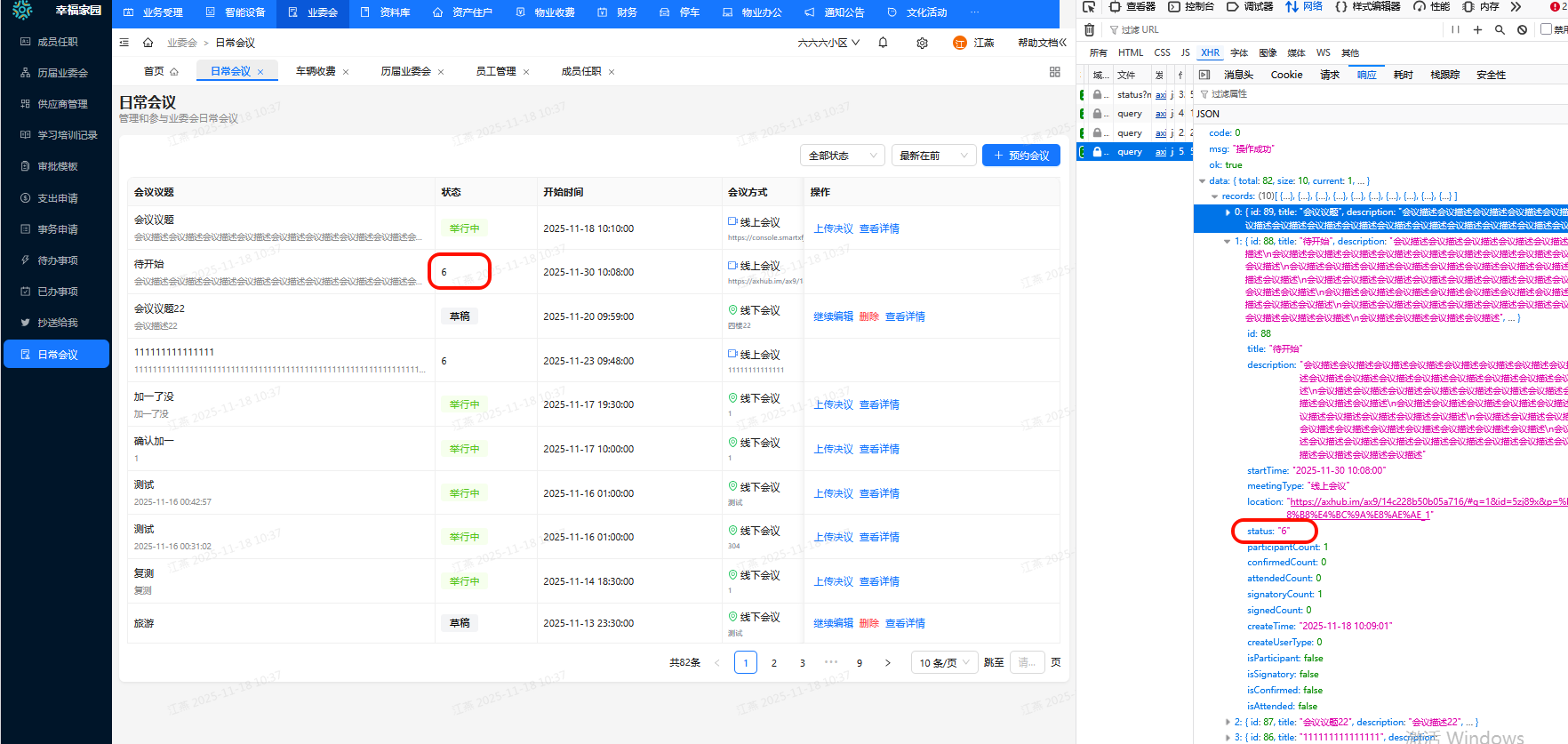
Task: Clear network log with the trash icon
Action: (x=1089, y=29)
